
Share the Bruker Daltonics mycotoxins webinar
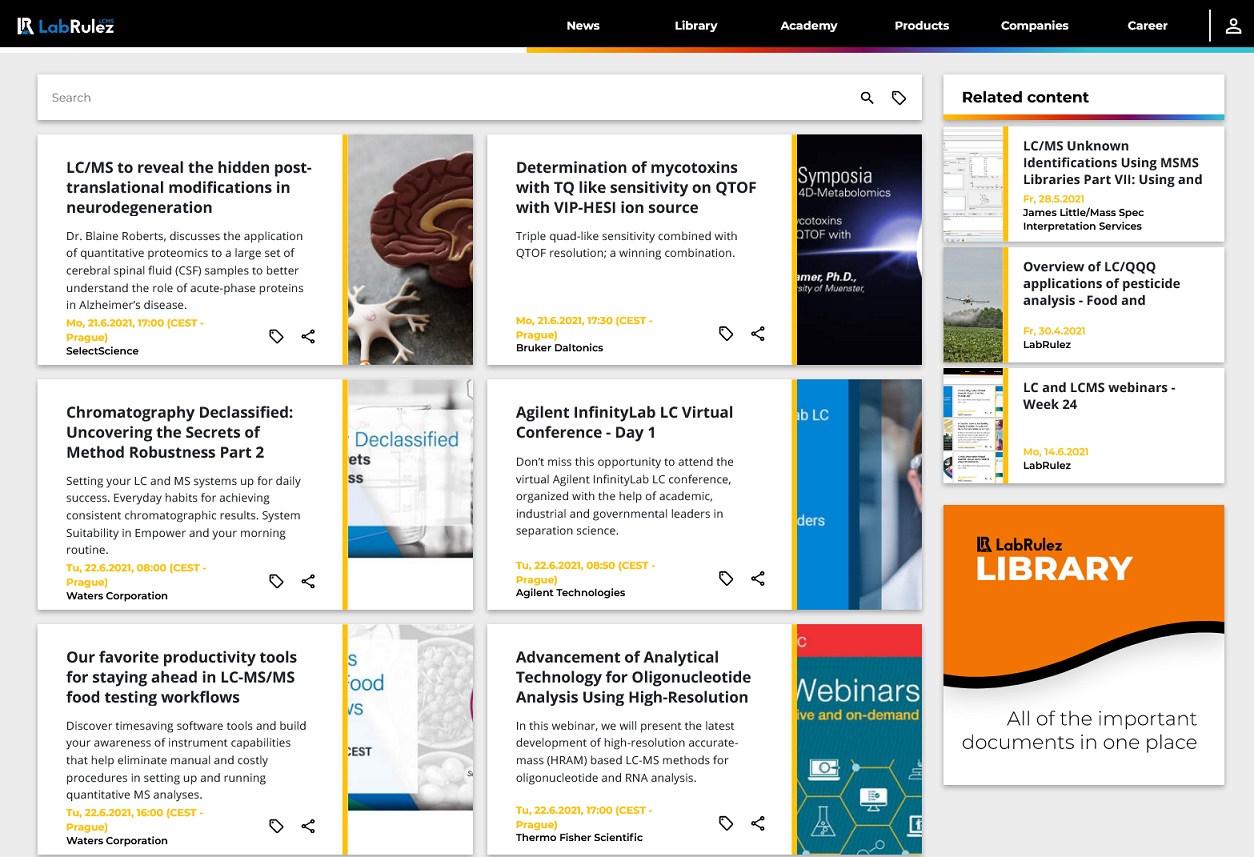(x=758, y=333)
